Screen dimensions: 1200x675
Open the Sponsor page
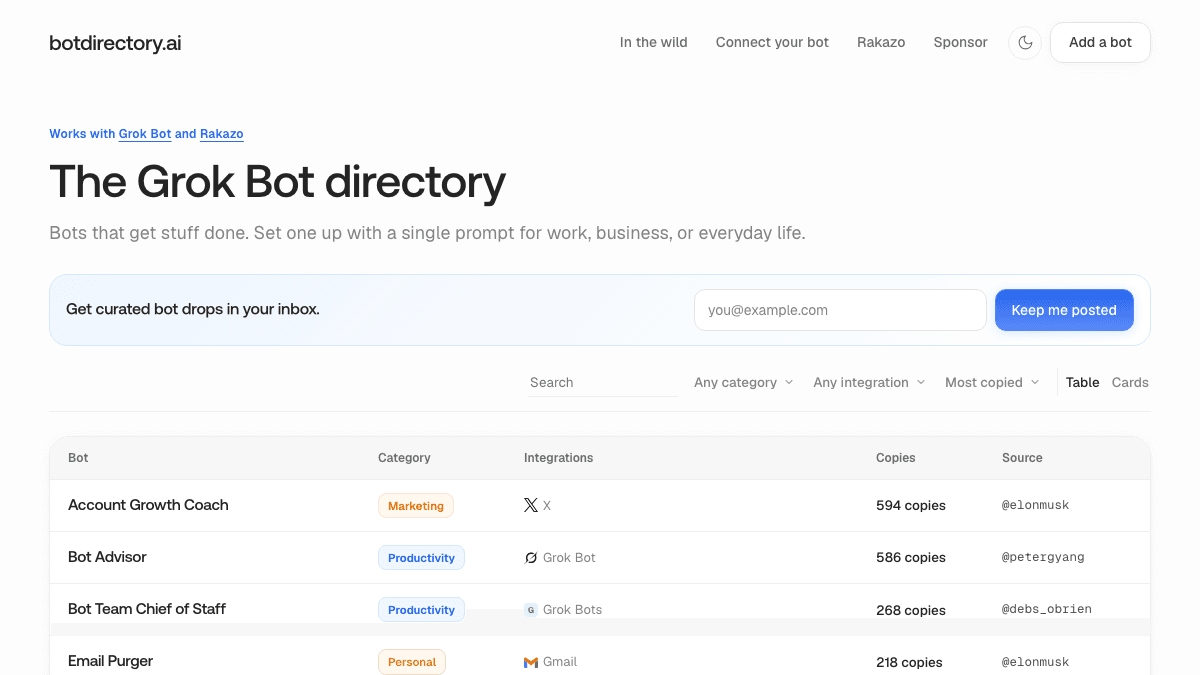click(960, 43)
